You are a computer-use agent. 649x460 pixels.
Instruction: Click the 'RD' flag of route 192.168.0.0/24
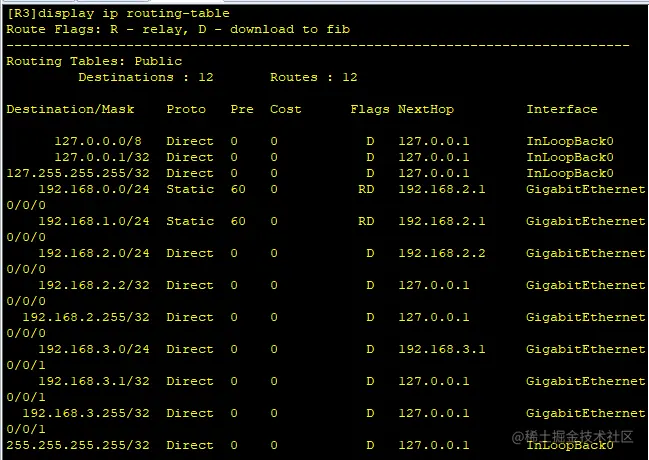tap(366, 189)
